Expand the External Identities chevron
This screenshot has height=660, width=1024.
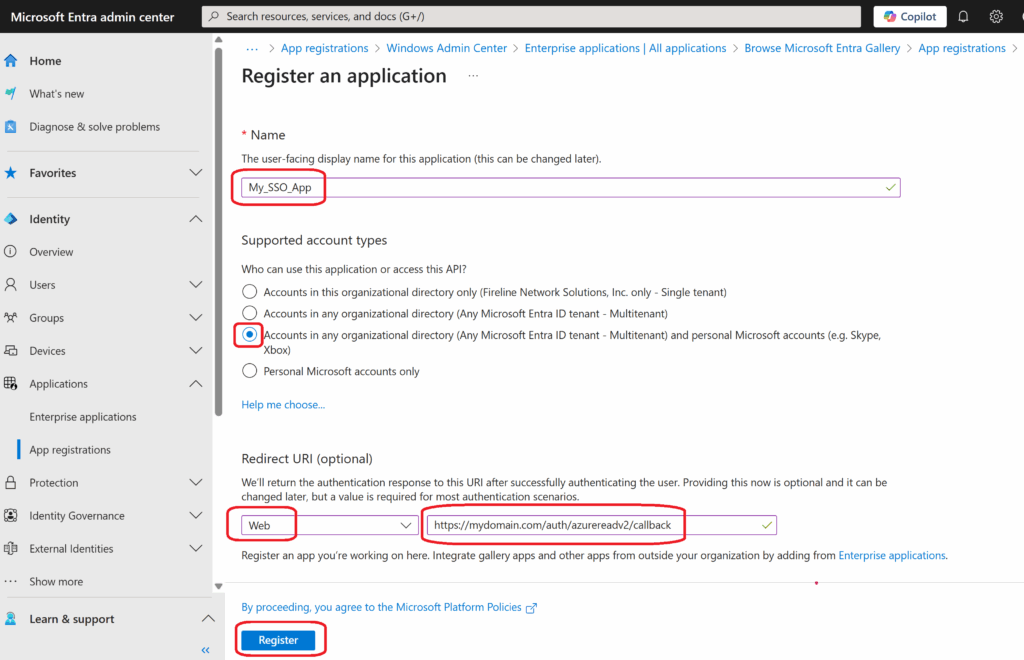pos(195,548)
